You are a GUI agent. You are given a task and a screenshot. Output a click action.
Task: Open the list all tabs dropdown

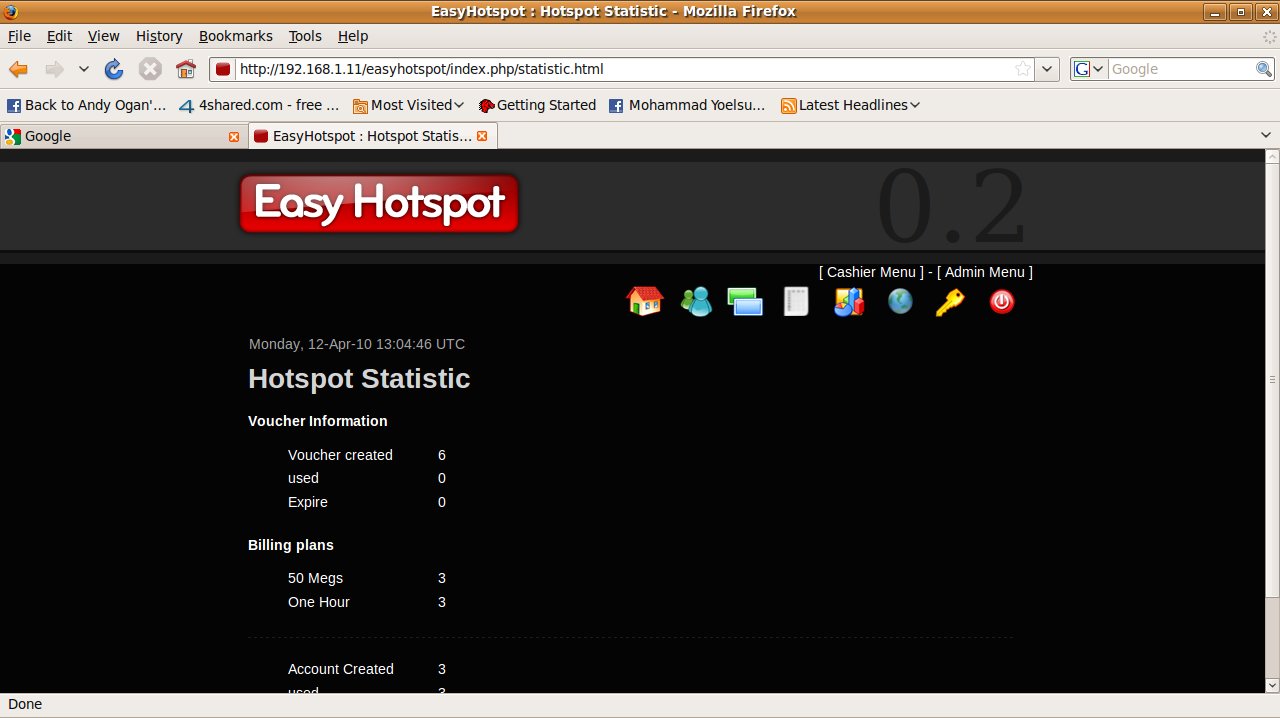tap(1266, 135)
